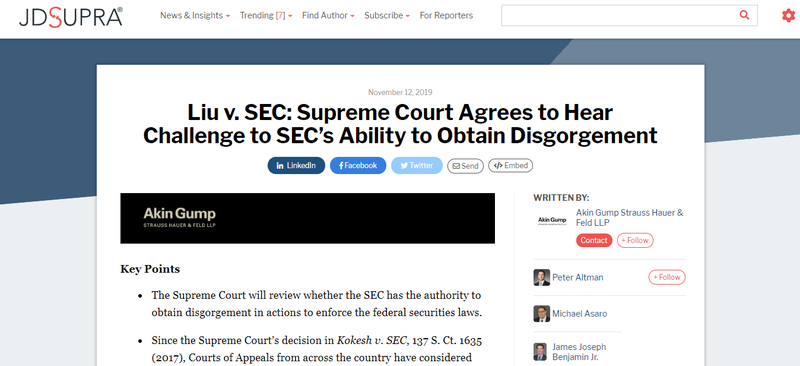Open the For Reporters page
Image resolution: width=800 pixels, height=366 pixels.
(446, 16)
